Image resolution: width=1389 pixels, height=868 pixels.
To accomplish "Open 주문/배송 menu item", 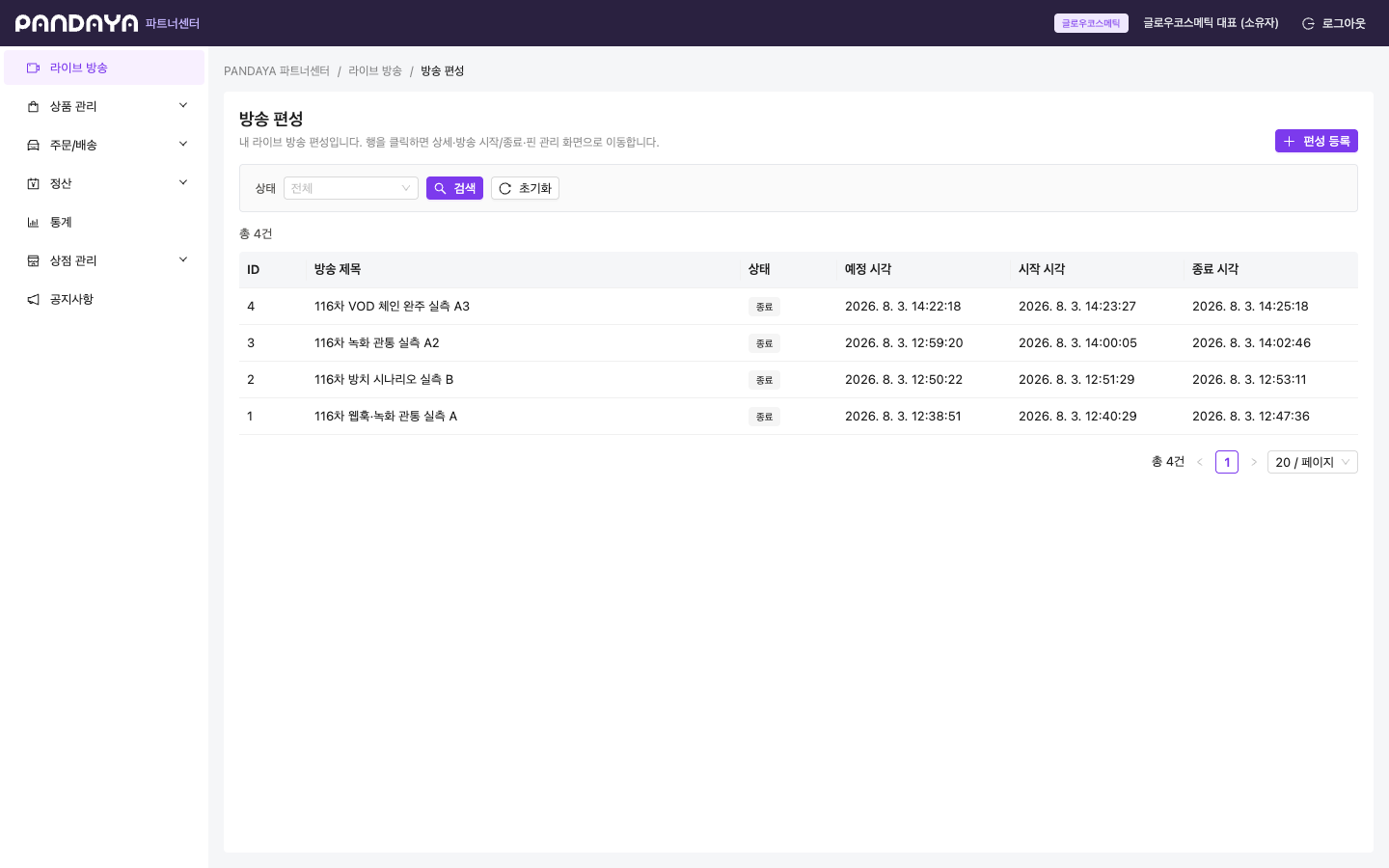I will pos(104,145).
